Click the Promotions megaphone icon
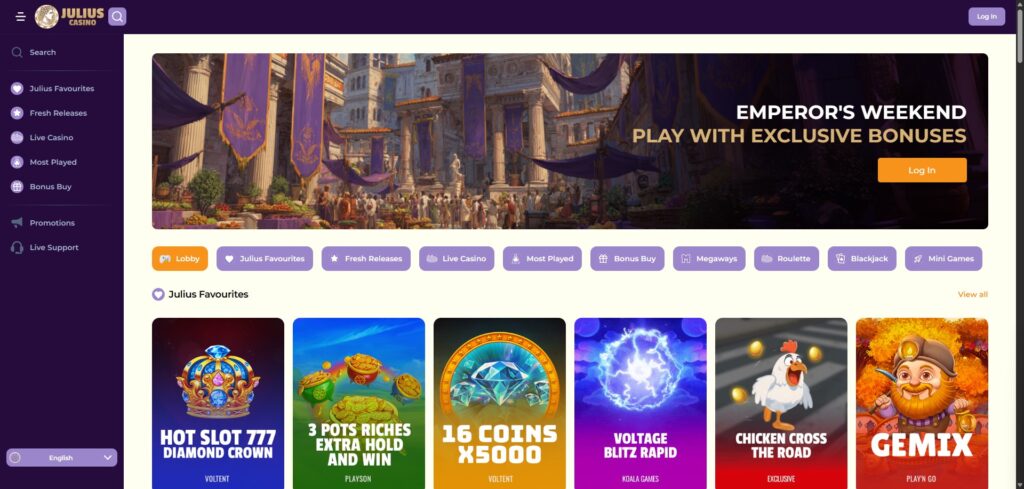The image size is (1024, 489). point(17,223)
